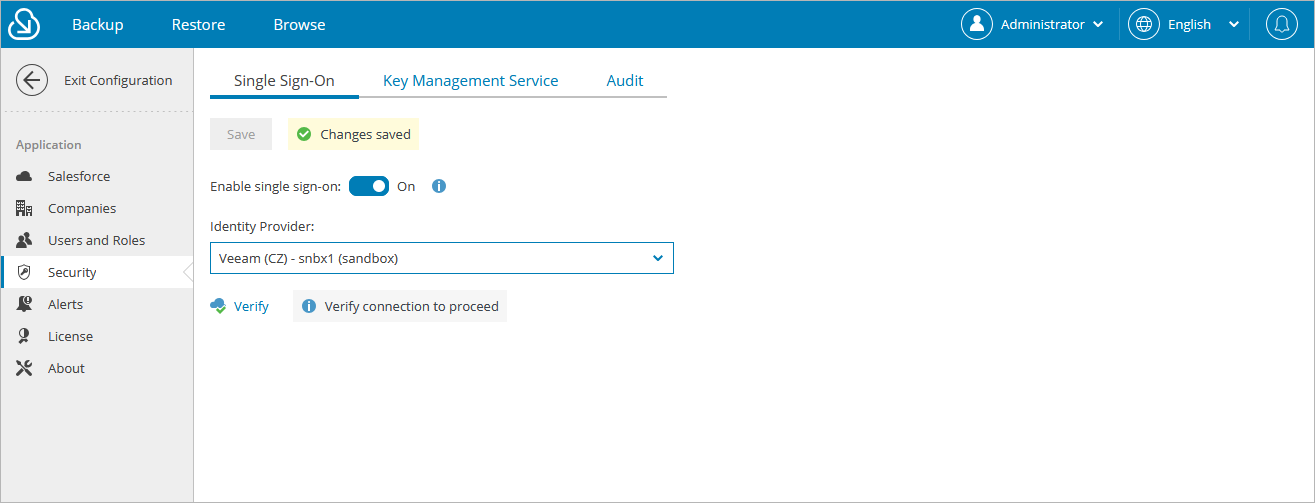This screenshot has width=1315, height=503.
Task: Open the Browse menu
Action: (x=299, y=24)
